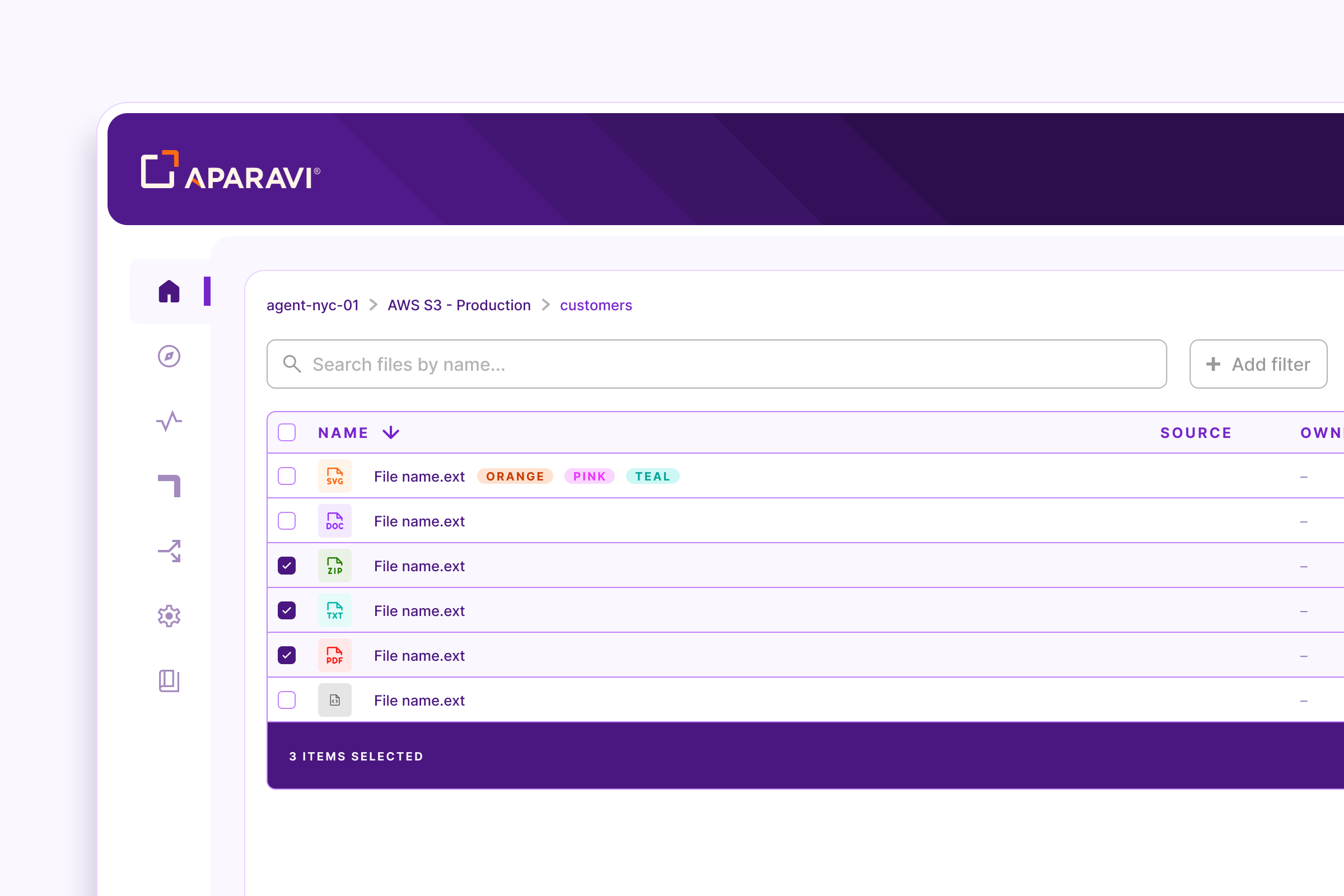
Task: Uncheck the PDF file row checkbox
Action: click(x=287, y=655)
